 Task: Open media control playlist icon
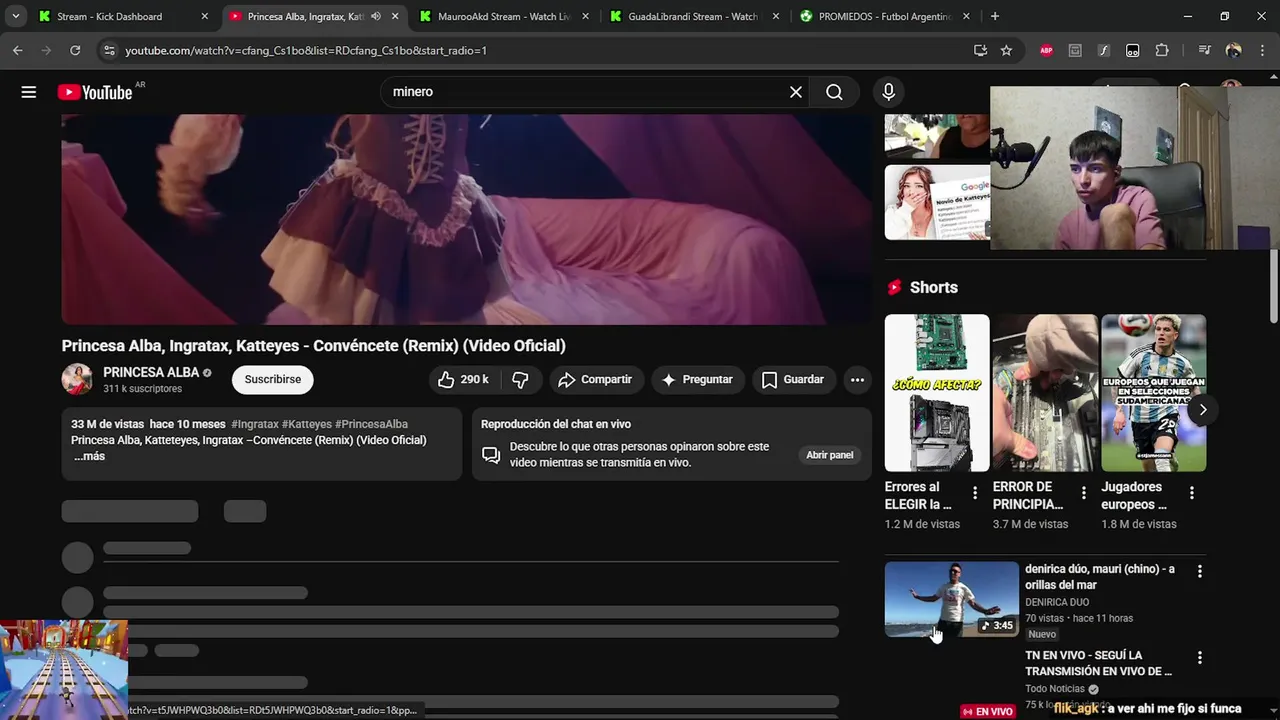pyautogui.click(x=1204, y=50)
